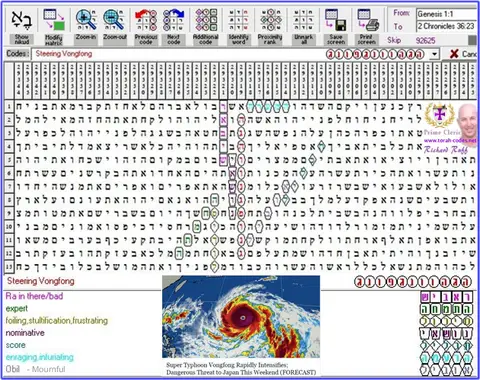Select matrix row number 11
Viewport: 480px width, 380px height.
[9, 240]
